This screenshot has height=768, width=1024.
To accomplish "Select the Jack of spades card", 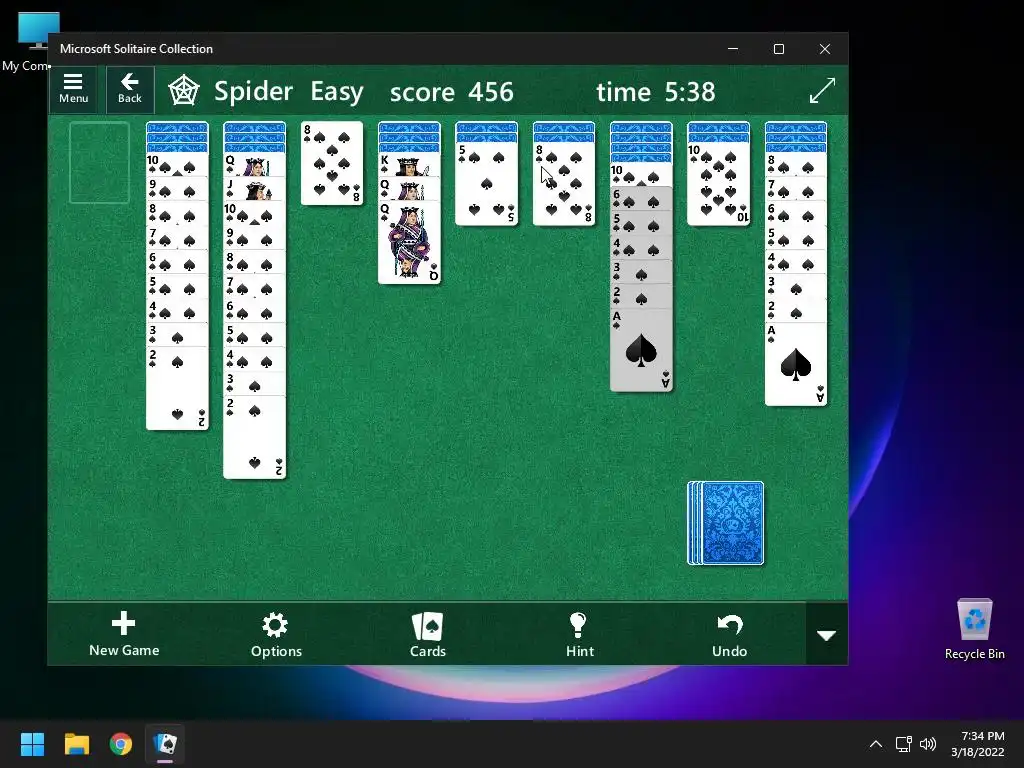I will coord(255,189).
